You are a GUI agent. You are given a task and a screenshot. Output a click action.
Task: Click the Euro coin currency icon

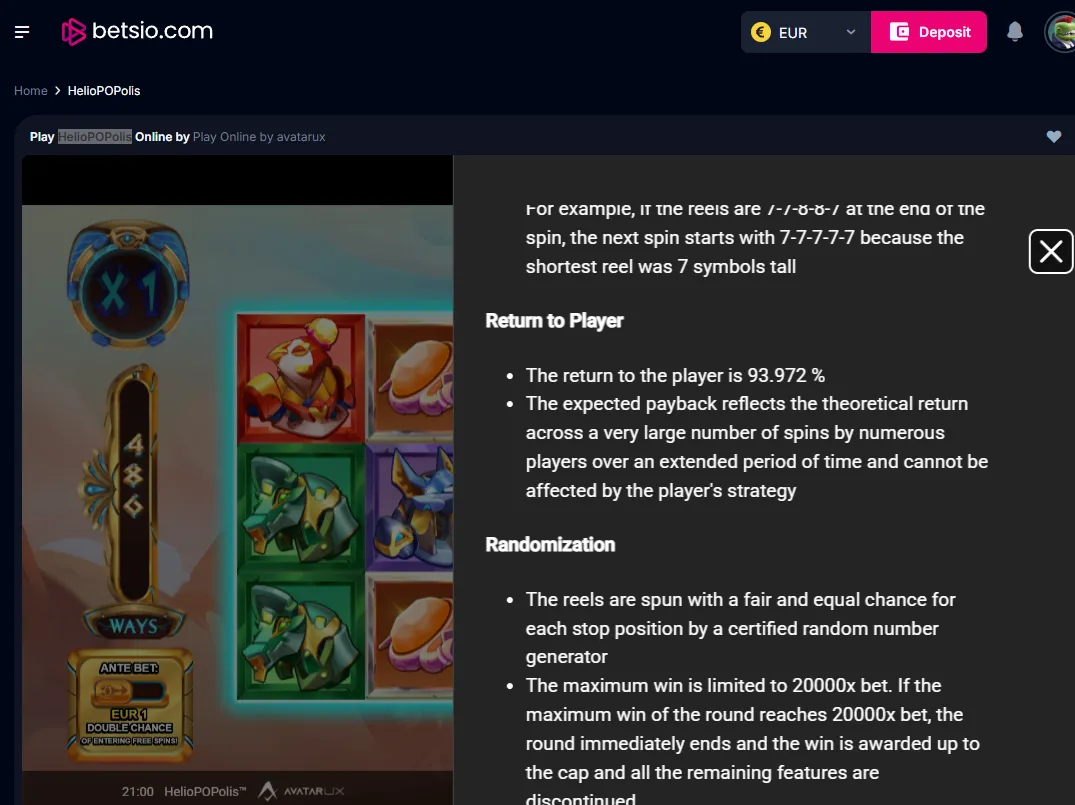761,32
